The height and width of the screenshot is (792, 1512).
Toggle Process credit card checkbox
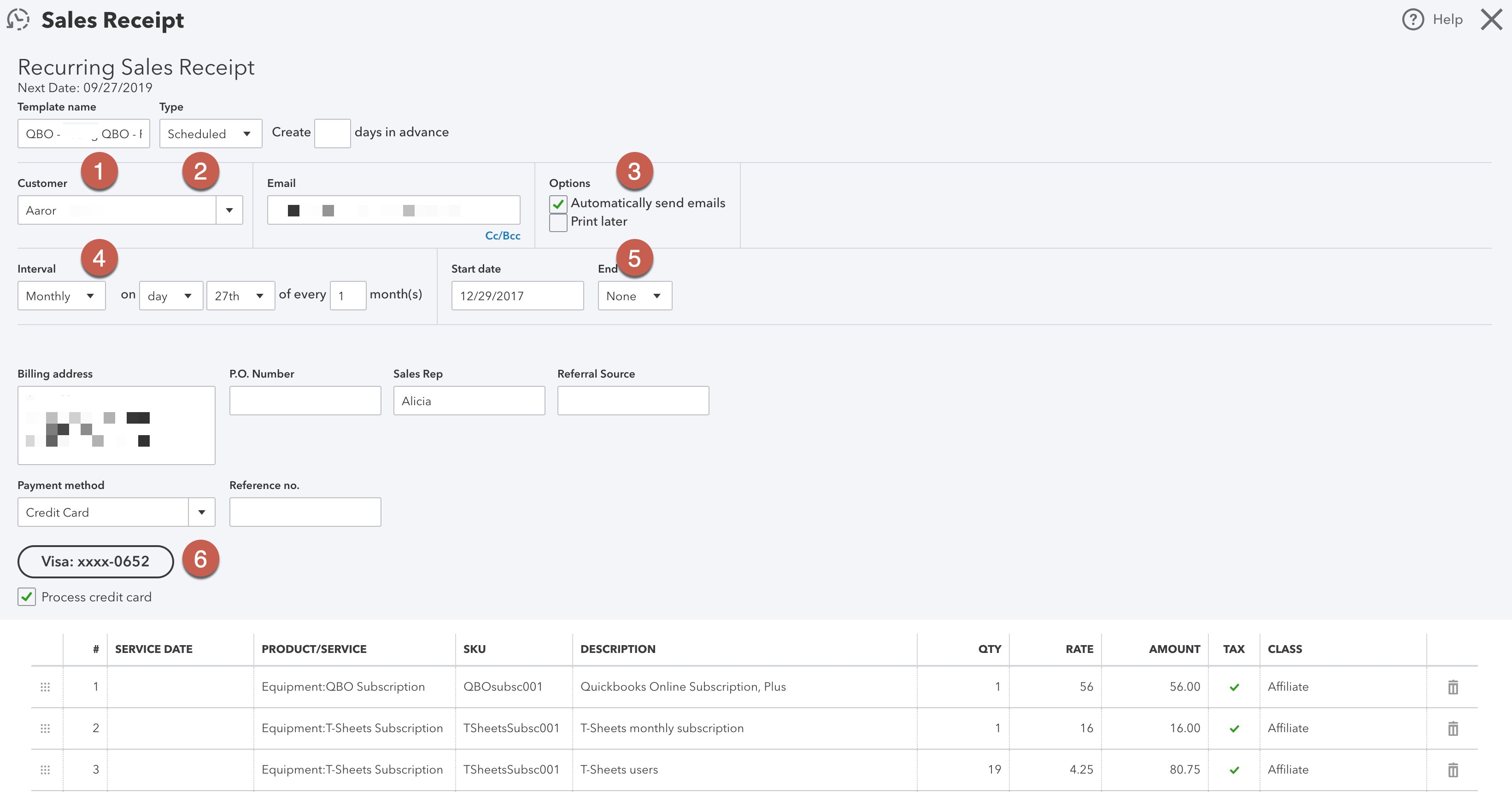(x=27, y=597)
